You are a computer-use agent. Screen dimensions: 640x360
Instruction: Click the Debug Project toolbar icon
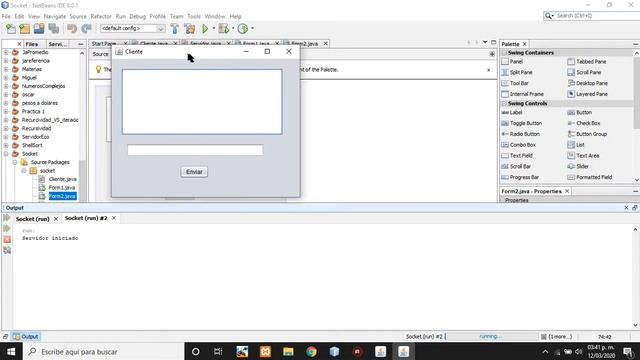tap(223, 29)
